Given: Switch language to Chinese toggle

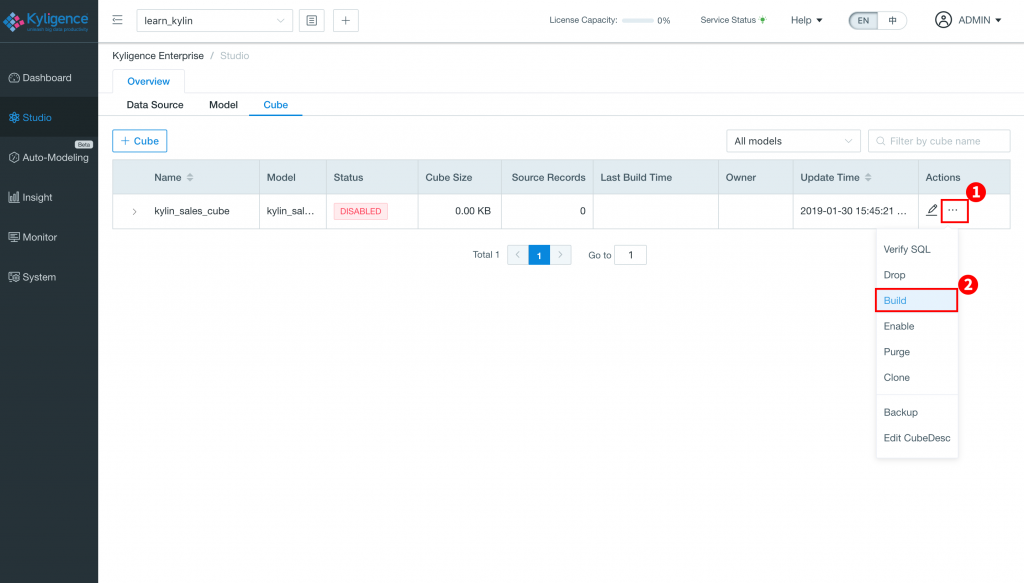Looking at the screenshot, I should (x=892, y=20).
